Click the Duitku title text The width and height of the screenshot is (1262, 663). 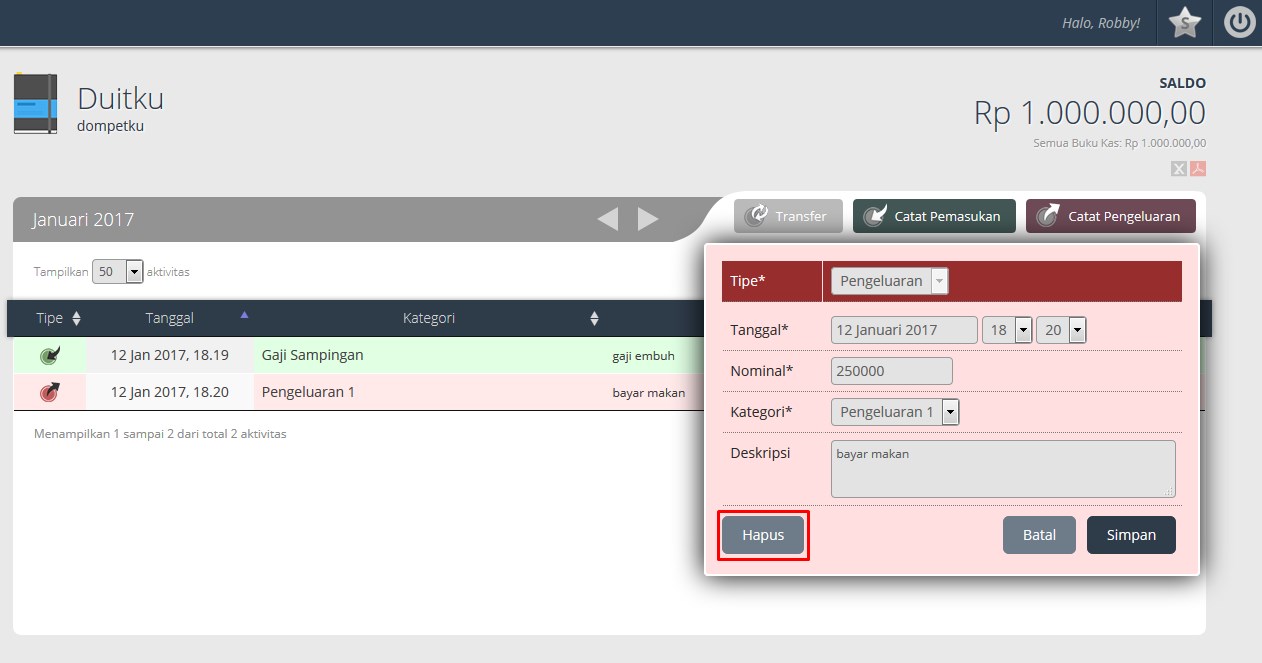pos(120,98)
